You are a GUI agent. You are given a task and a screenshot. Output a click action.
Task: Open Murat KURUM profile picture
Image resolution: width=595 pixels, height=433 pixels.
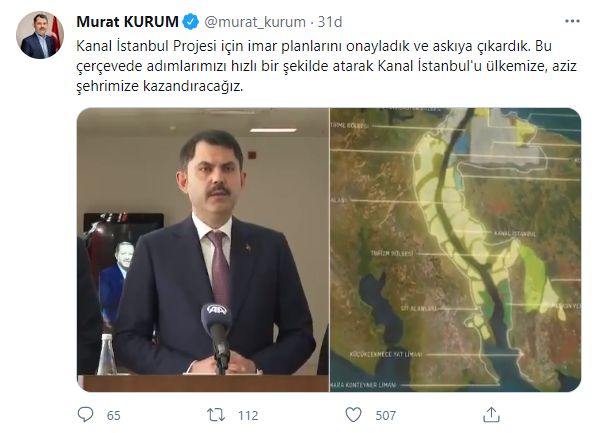point(39,35)
